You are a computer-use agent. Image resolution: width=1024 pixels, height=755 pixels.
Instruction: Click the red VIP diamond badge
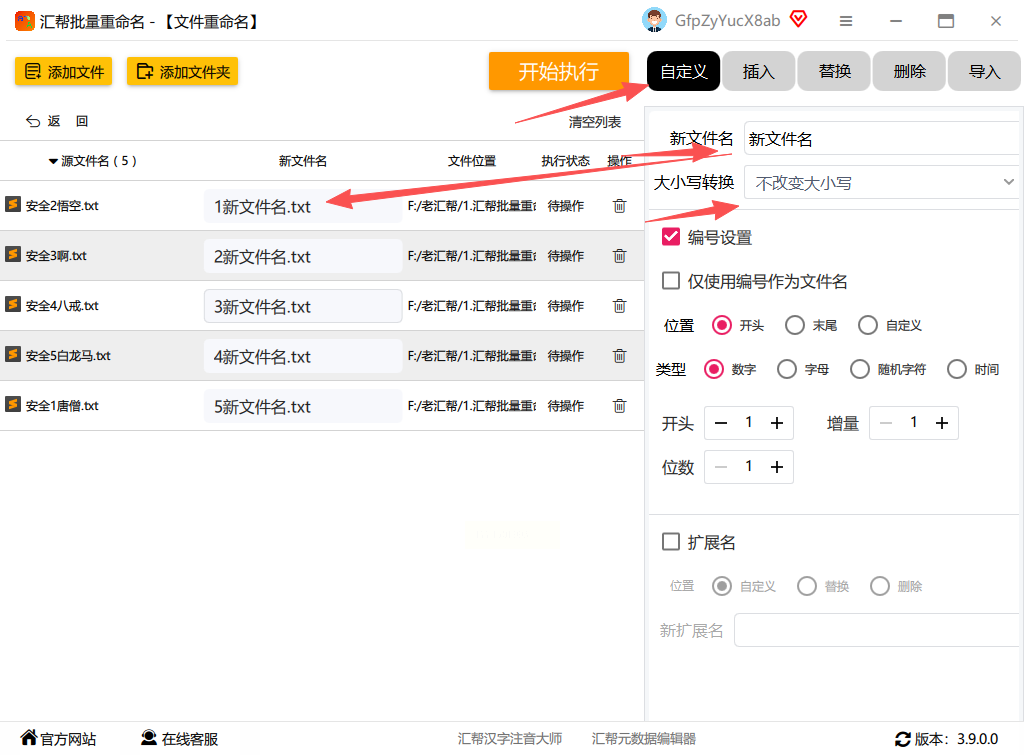click(798, 19)
